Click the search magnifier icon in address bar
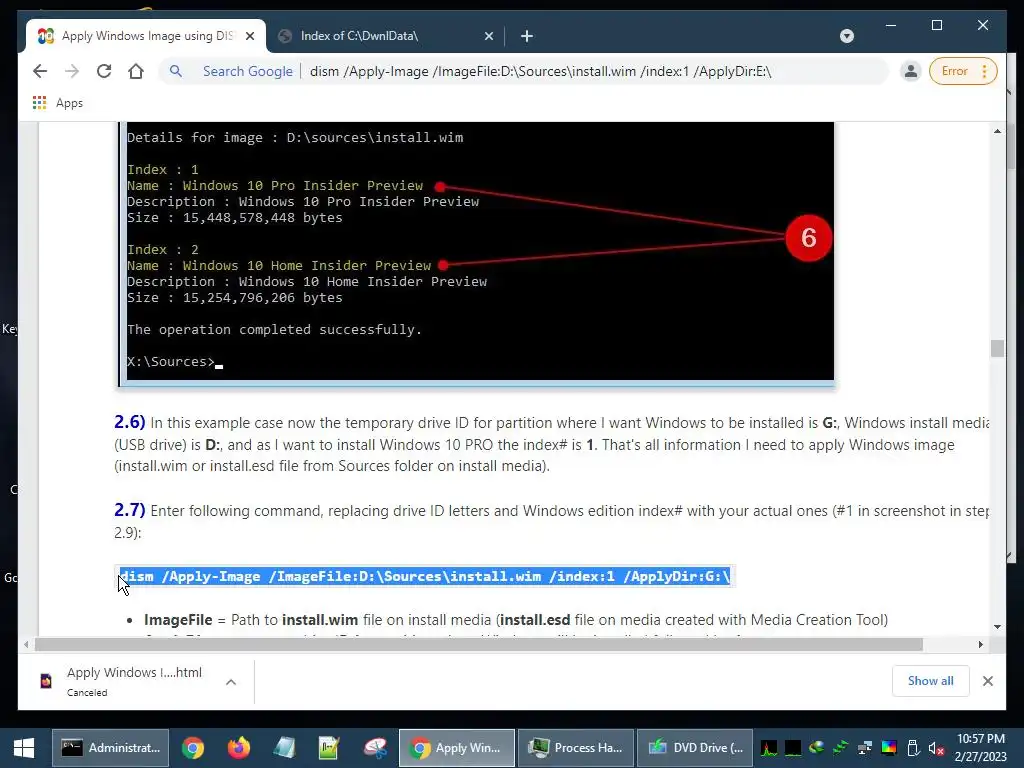This screenshot has height=768, width=1024. tap(176, 71)
